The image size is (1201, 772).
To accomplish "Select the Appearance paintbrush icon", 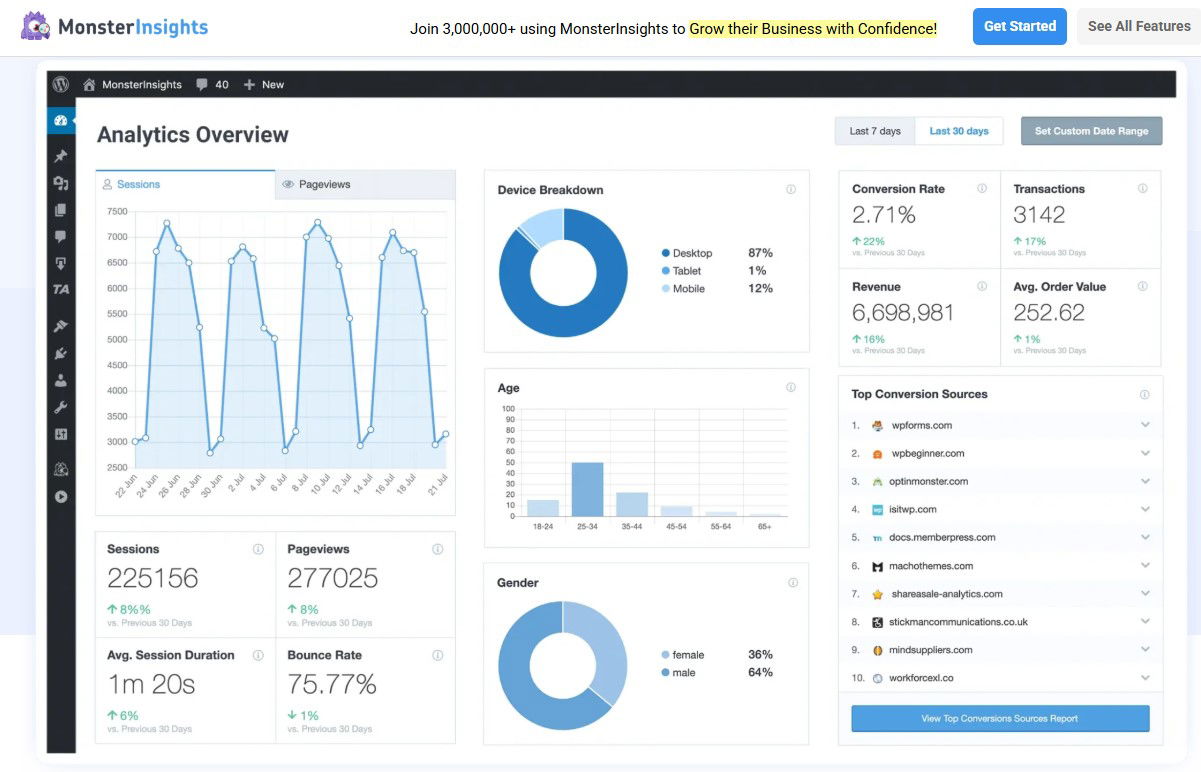I will [61, 325].
